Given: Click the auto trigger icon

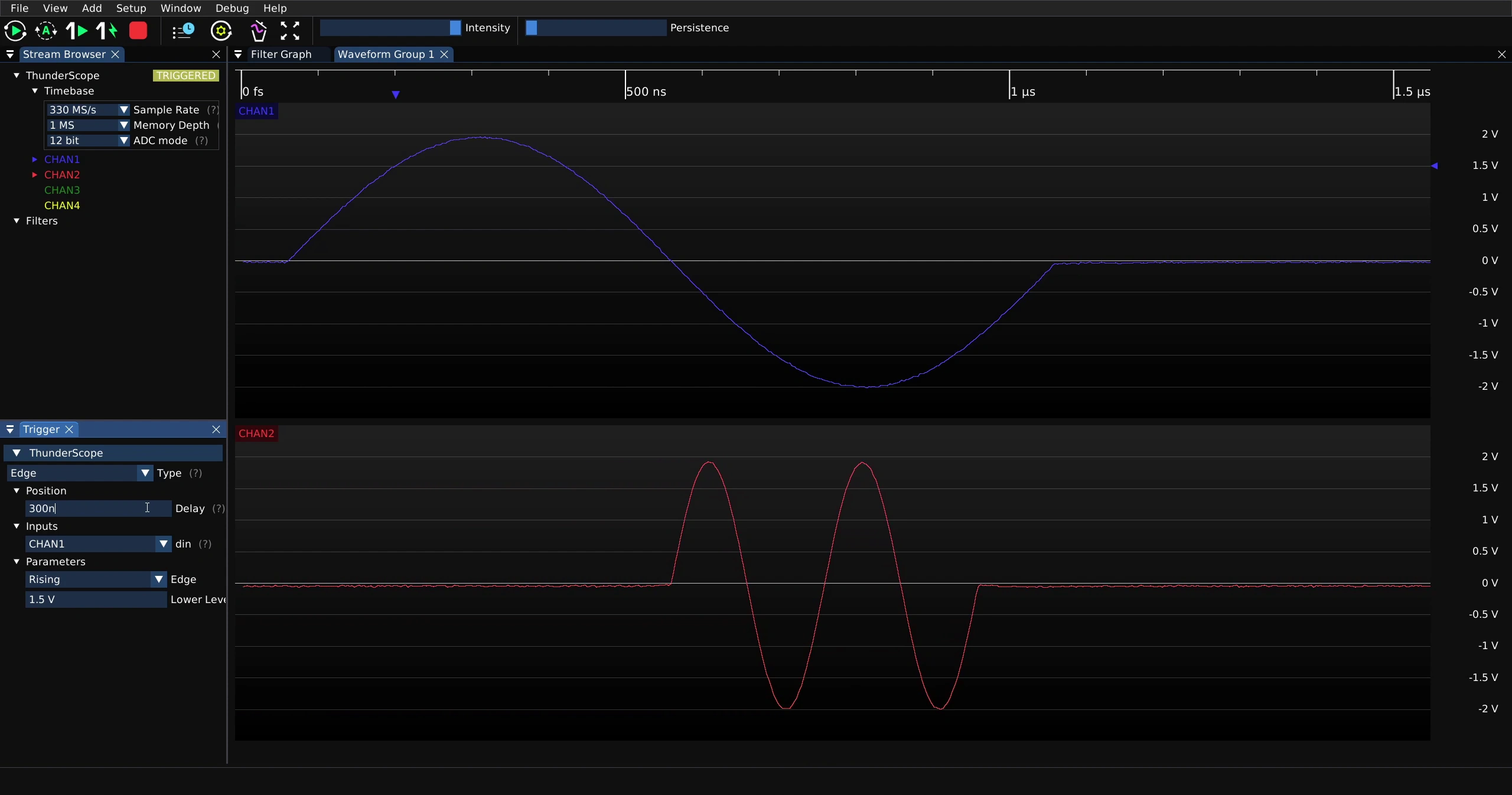Looking at the screenshot, I should [x=46, y=31].
